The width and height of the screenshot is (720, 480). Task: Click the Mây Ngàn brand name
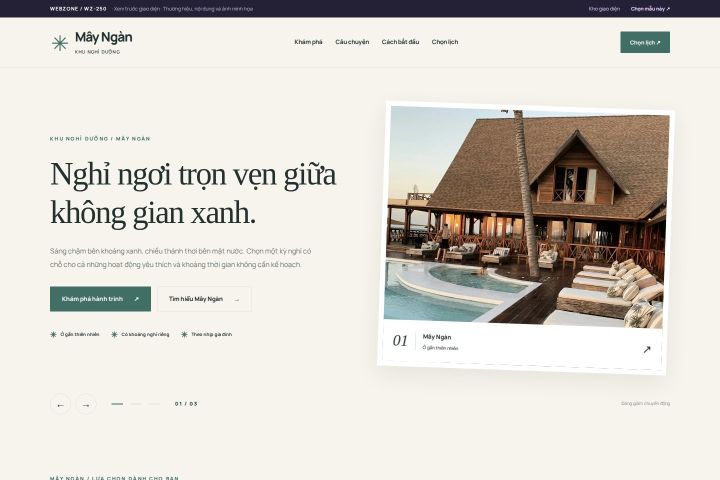pyautogui.click(x=103, y=37)
